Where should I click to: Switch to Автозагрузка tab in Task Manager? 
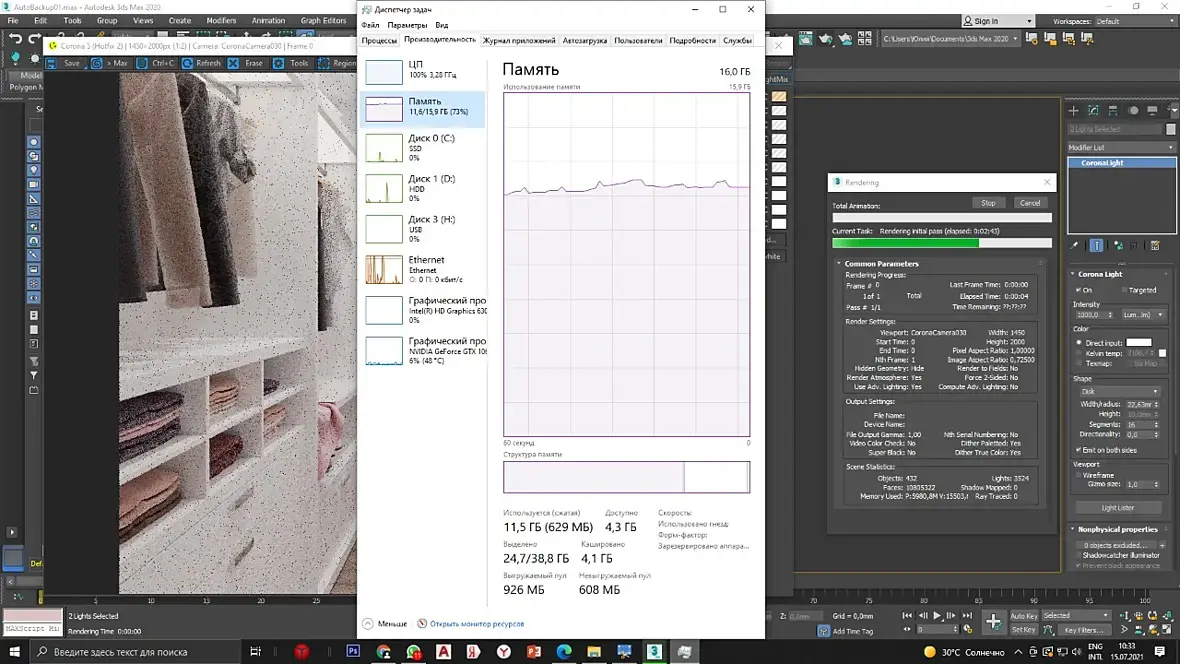tap(585, 40)
